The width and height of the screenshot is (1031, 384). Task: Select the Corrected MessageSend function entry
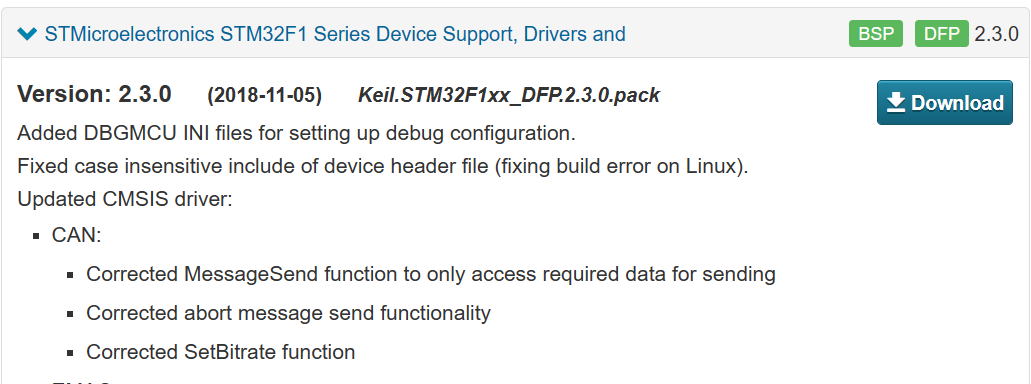431,274
